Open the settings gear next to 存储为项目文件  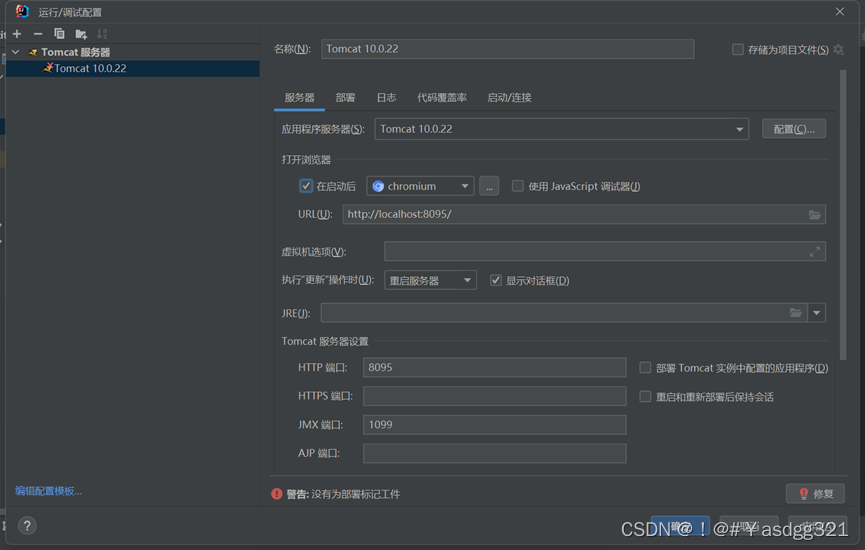click(839, 50)
